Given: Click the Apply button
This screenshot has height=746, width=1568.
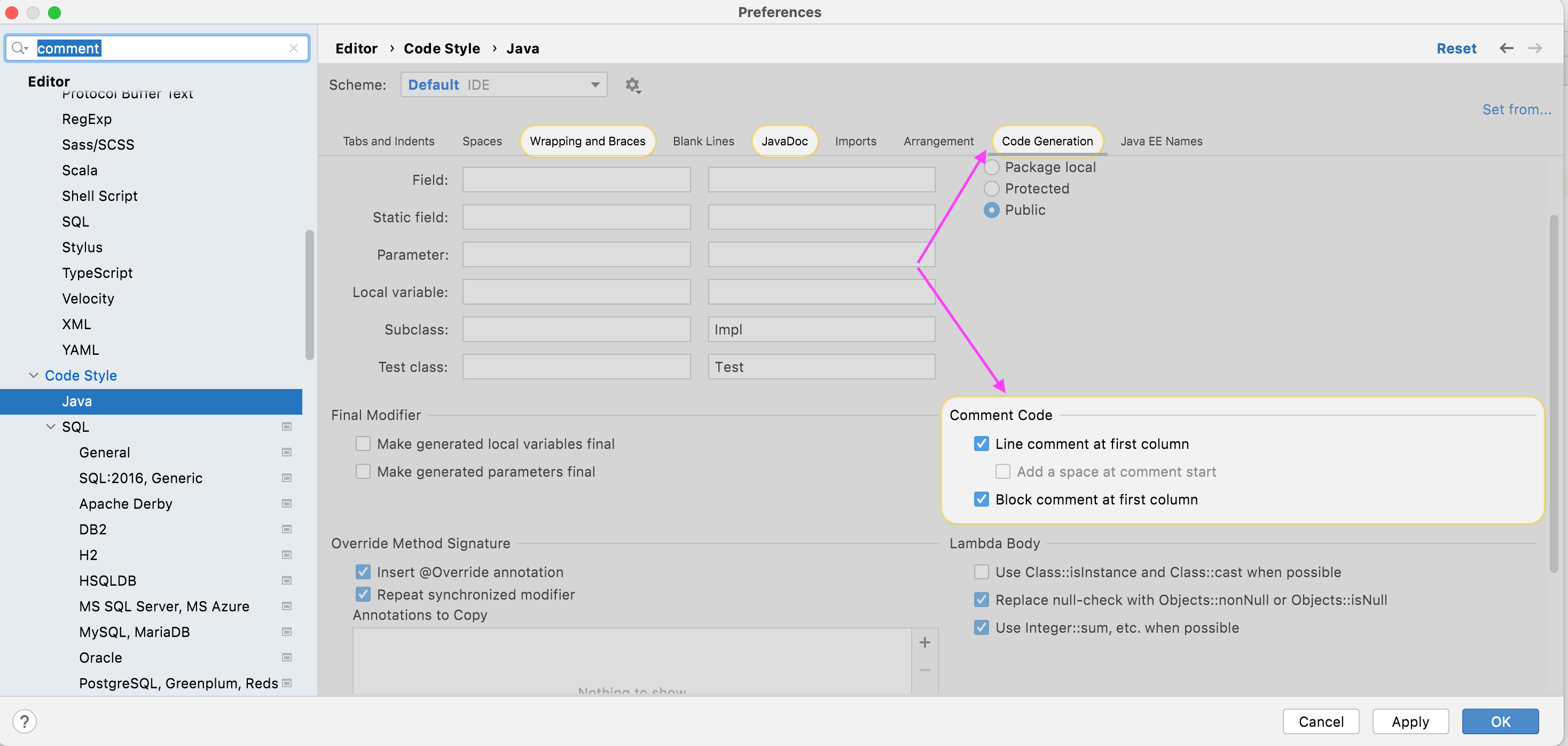Looking at the screenshot, I should click(x=1410, y=721).
